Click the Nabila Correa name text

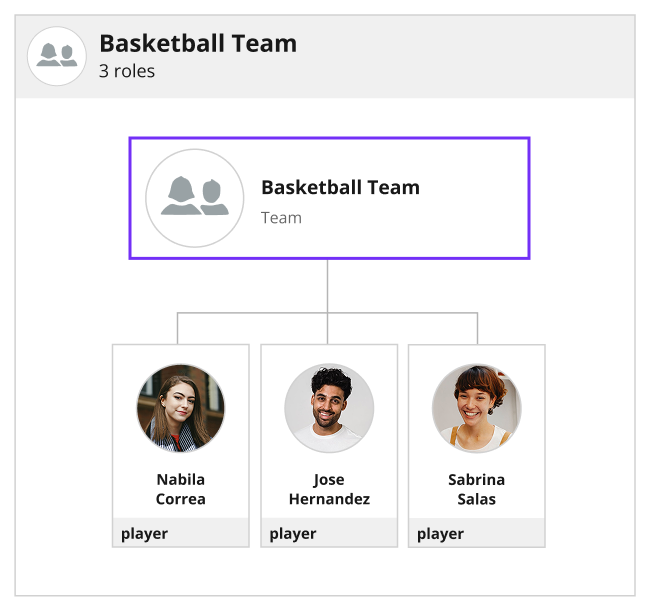coord(181,489)
